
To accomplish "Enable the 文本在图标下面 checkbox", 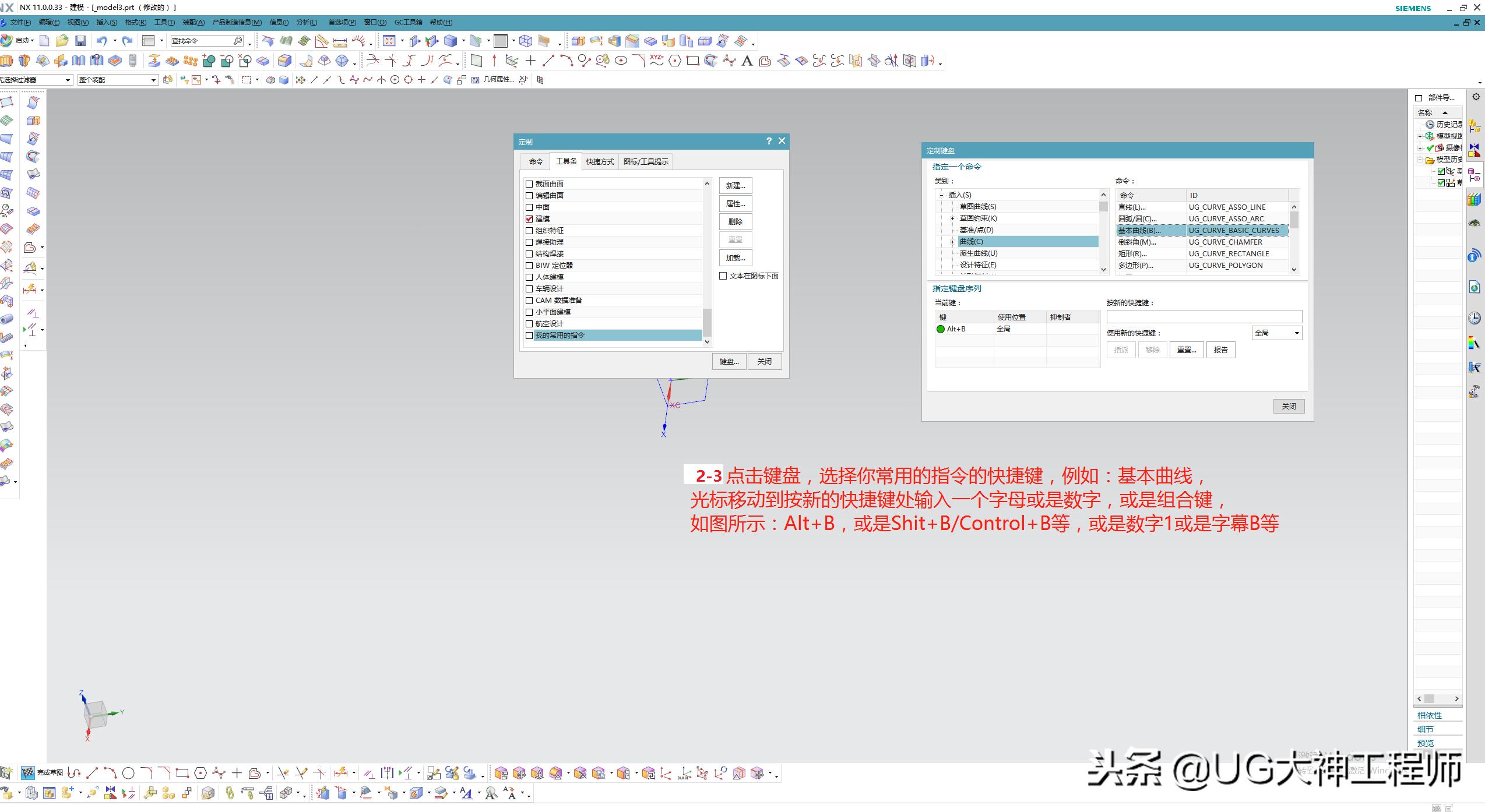I will [x=723, y=276].
